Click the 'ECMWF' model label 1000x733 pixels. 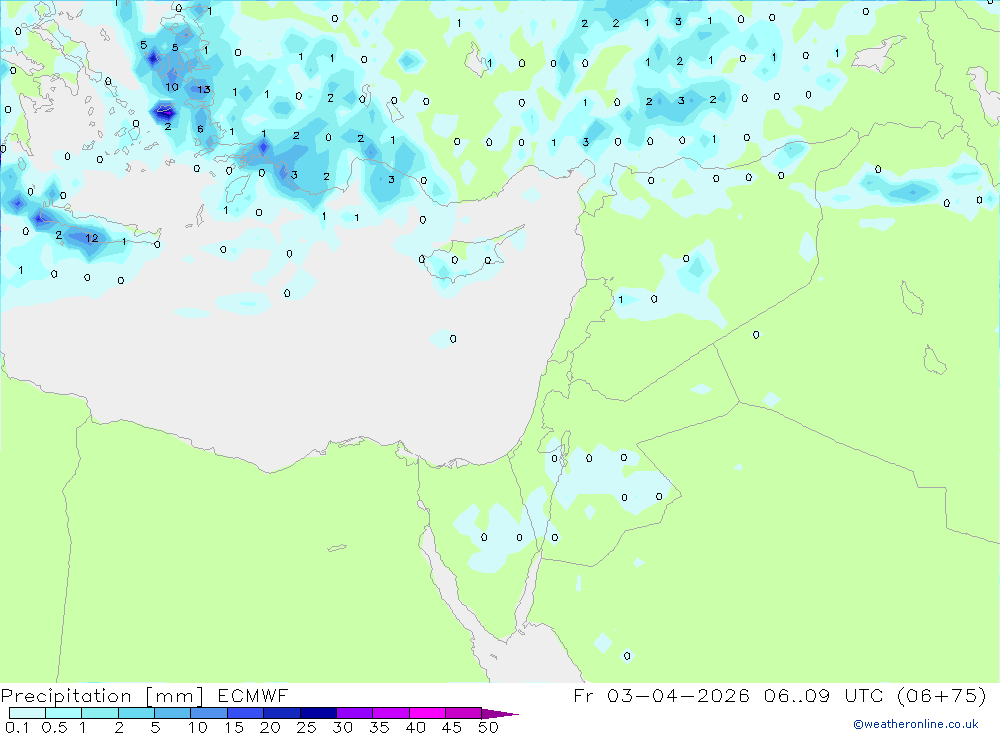(x=253, y=695)
